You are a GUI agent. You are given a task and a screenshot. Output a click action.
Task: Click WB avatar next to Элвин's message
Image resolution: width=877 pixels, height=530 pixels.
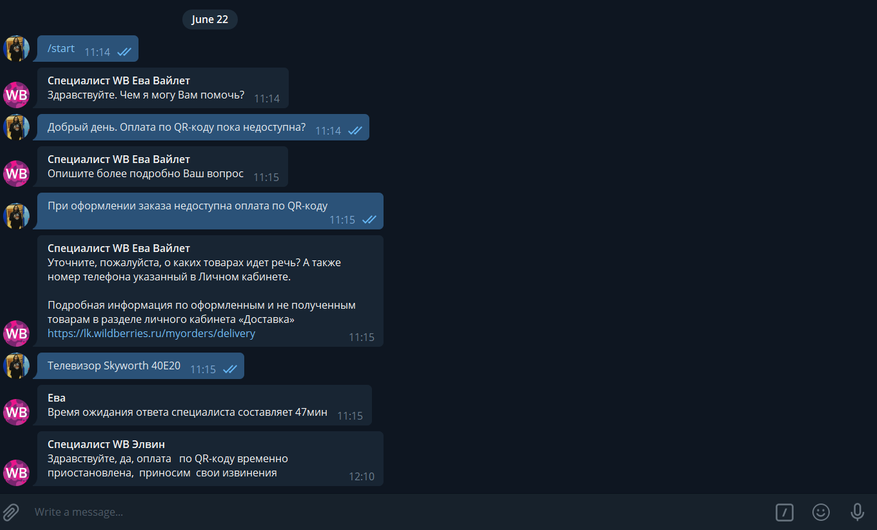point(16,472)
